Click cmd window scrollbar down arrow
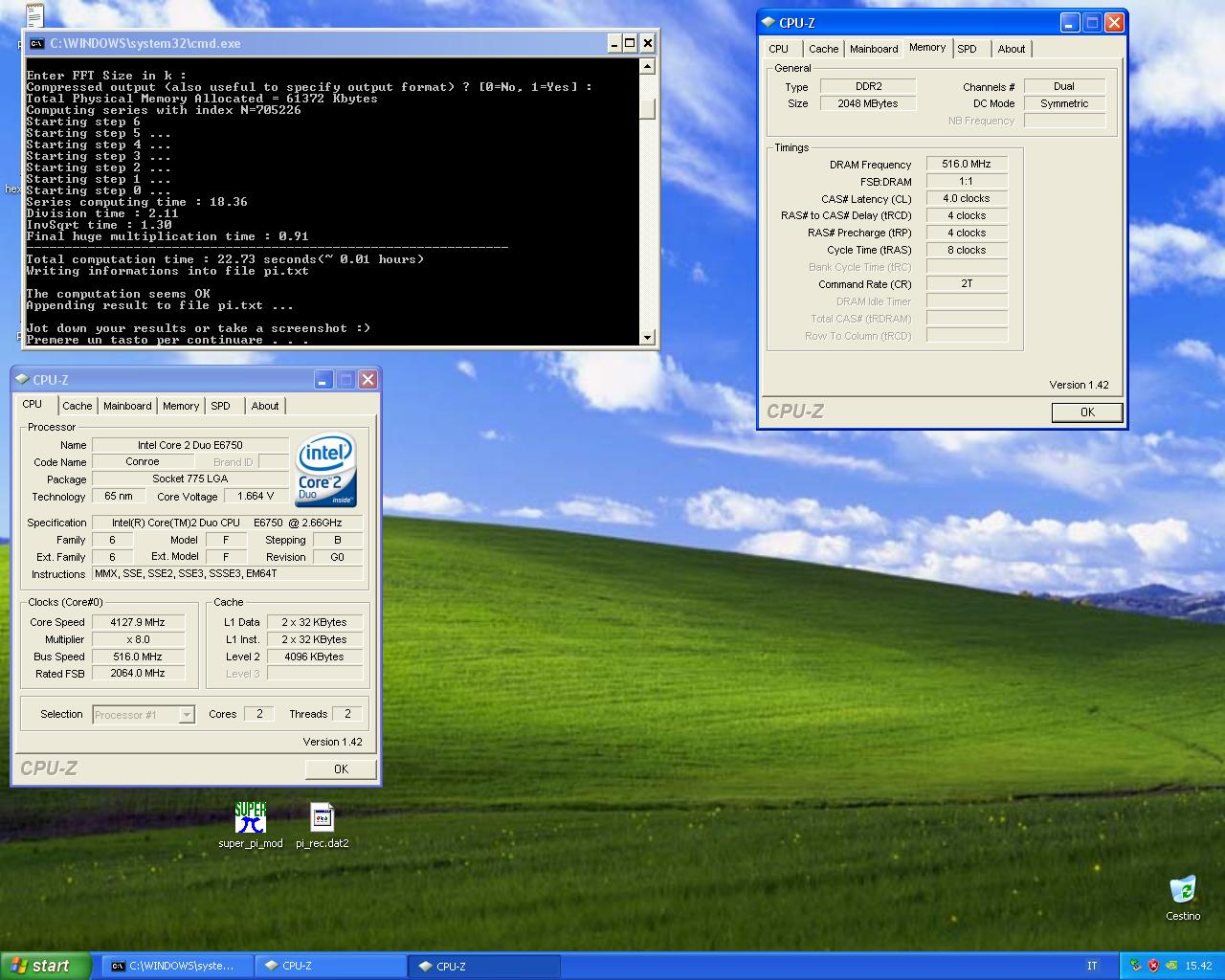 (x=648, y=337)
